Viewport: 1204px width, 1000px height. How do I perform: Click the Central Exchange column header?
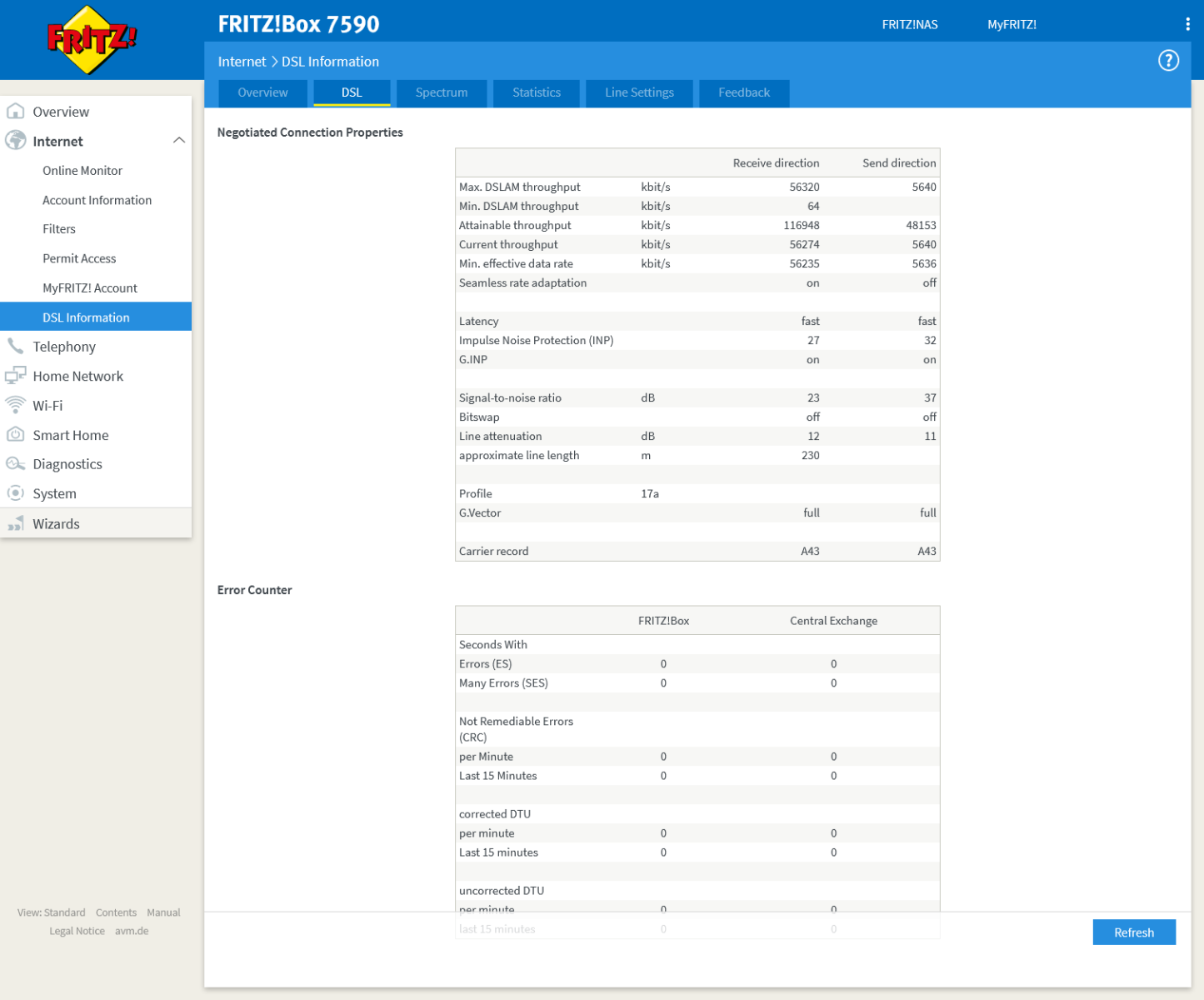833,620
